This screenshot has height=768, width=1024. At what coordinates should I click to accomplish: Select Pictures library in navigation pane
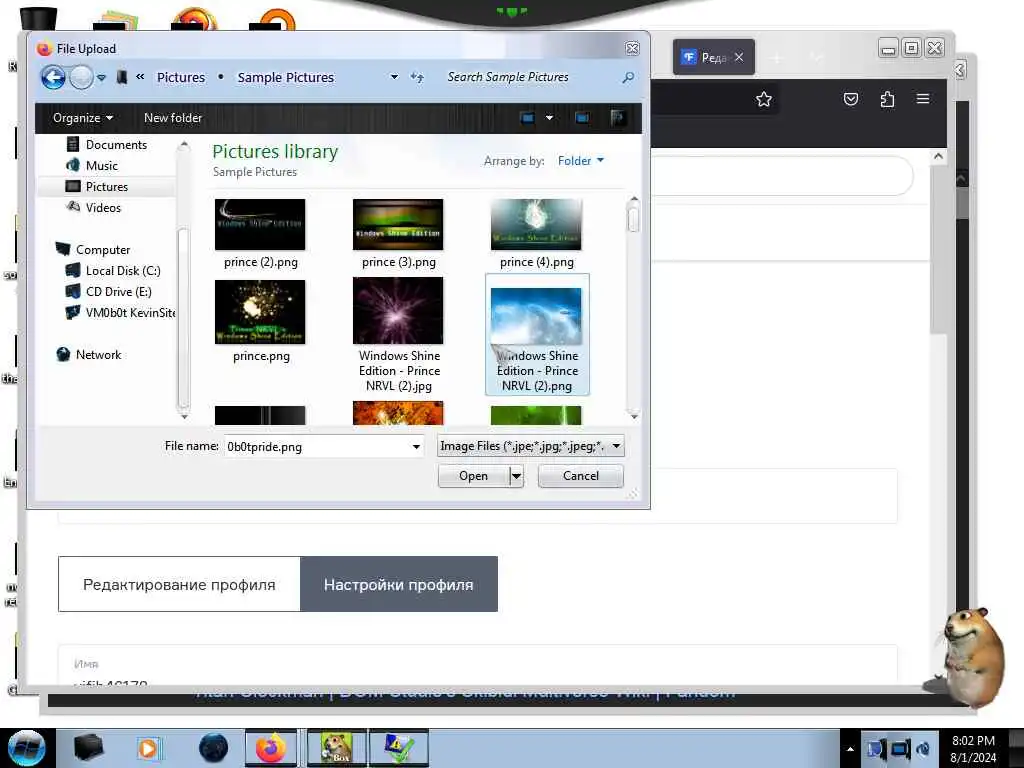pyautogui.click(x=97, y=187)
